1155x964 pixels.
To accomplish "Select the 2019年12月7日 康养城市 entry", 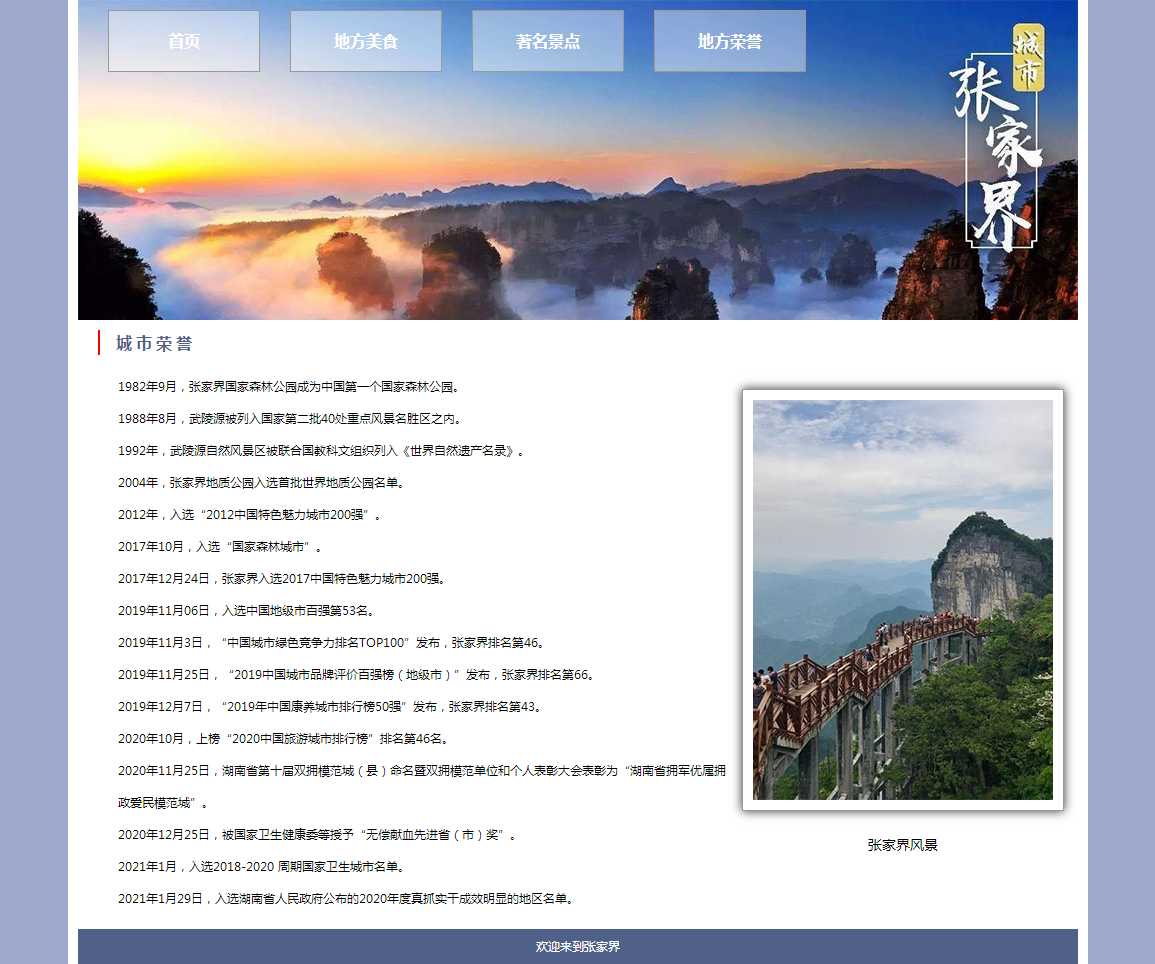I will click(x=332, y=707).
